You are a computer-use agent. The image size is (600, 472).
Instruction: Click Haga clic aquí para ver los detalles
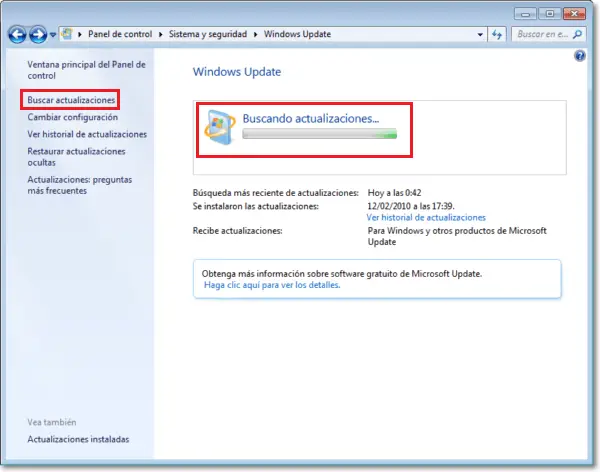tap(272, 285)
